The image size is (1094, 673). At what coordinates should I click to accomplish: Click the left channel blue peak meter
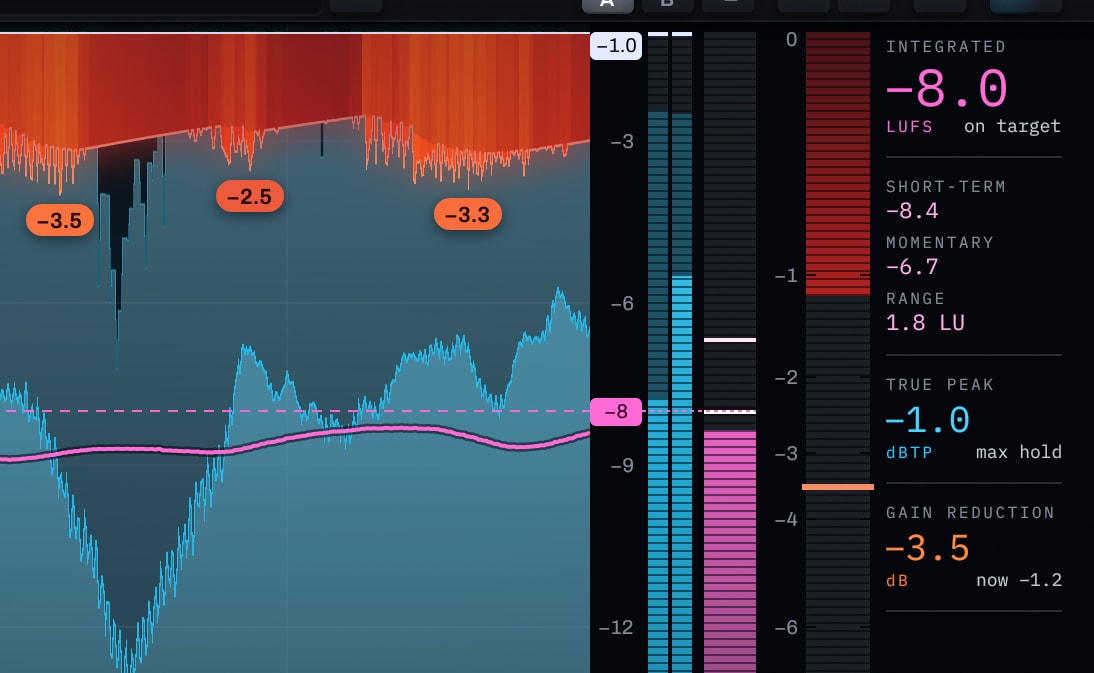658,352
